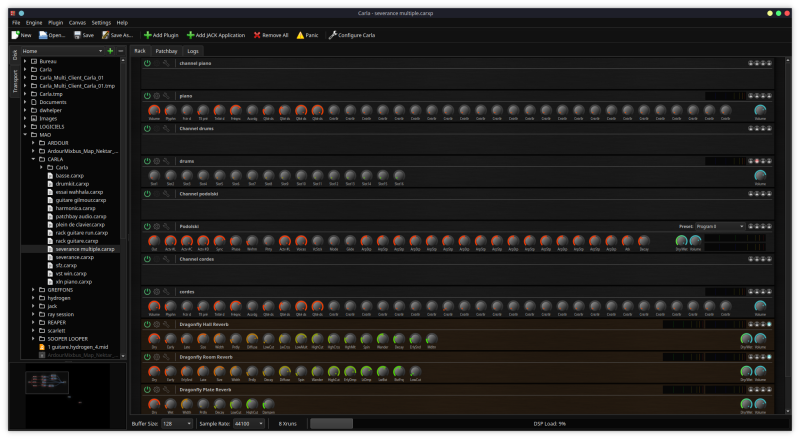Add a plugin with the green plus

point(148,35)
